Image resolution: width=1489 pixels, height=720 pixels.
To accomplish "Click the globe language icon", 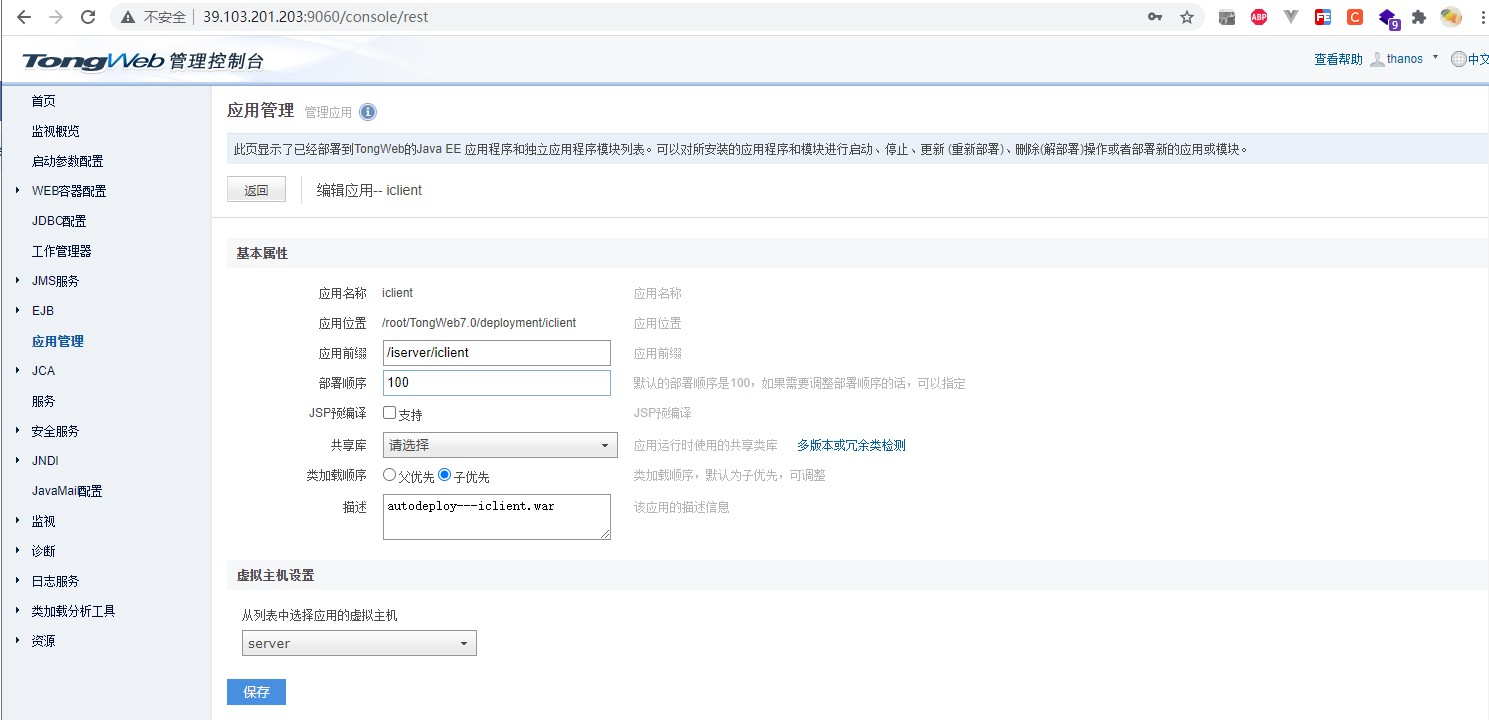I will (1458, 59).
